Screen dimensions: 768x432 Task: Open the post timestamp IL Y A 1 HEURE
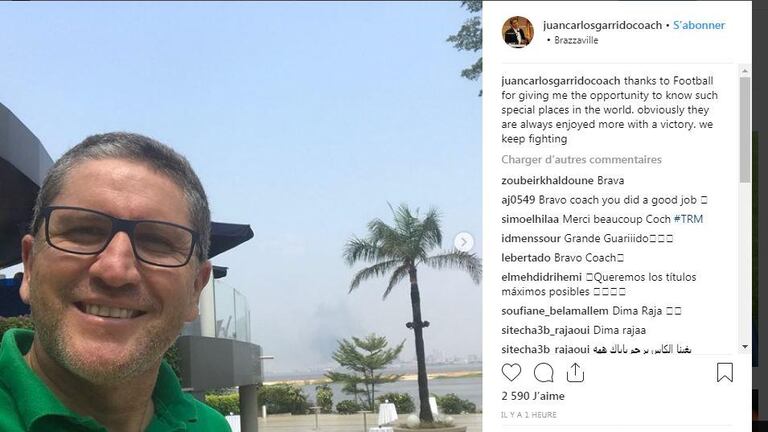(x=529, y=415)
